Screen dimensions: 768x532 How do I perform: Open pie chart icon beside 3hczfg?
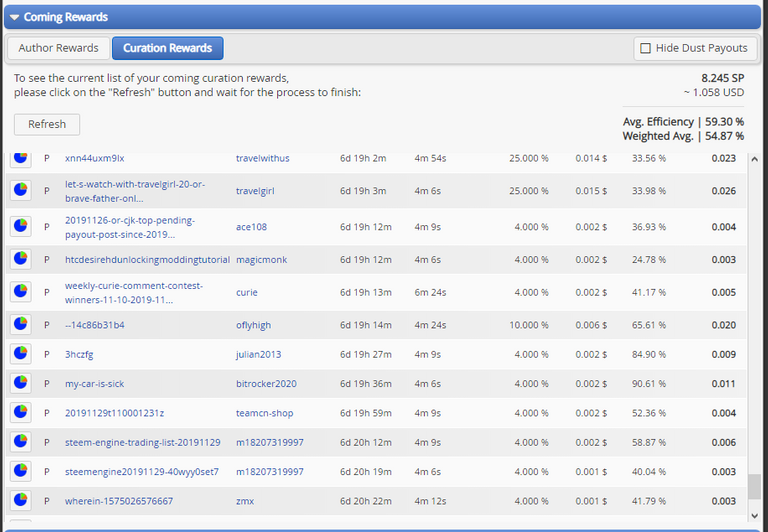click(x=20, y=354)
